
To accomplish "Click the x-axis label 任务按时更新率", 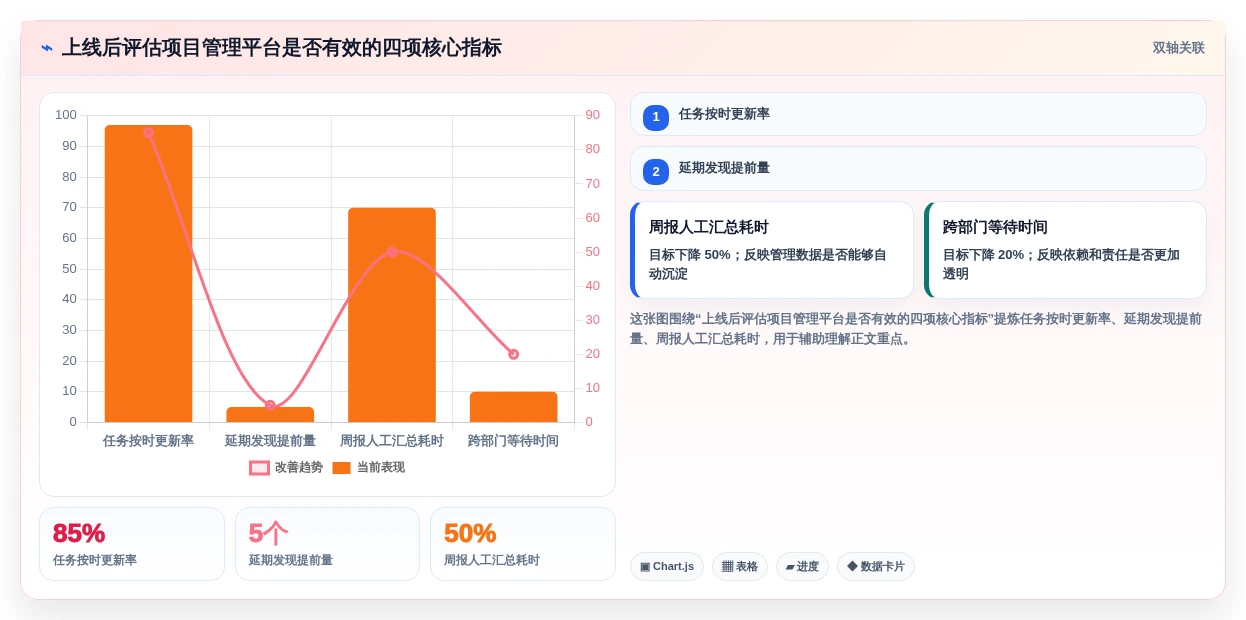I will point(148,441).
